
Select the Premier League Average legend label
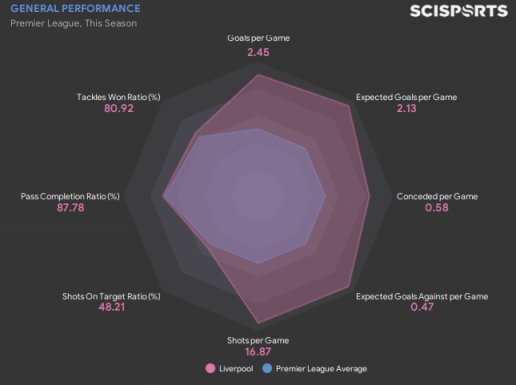tap(321, 369)
